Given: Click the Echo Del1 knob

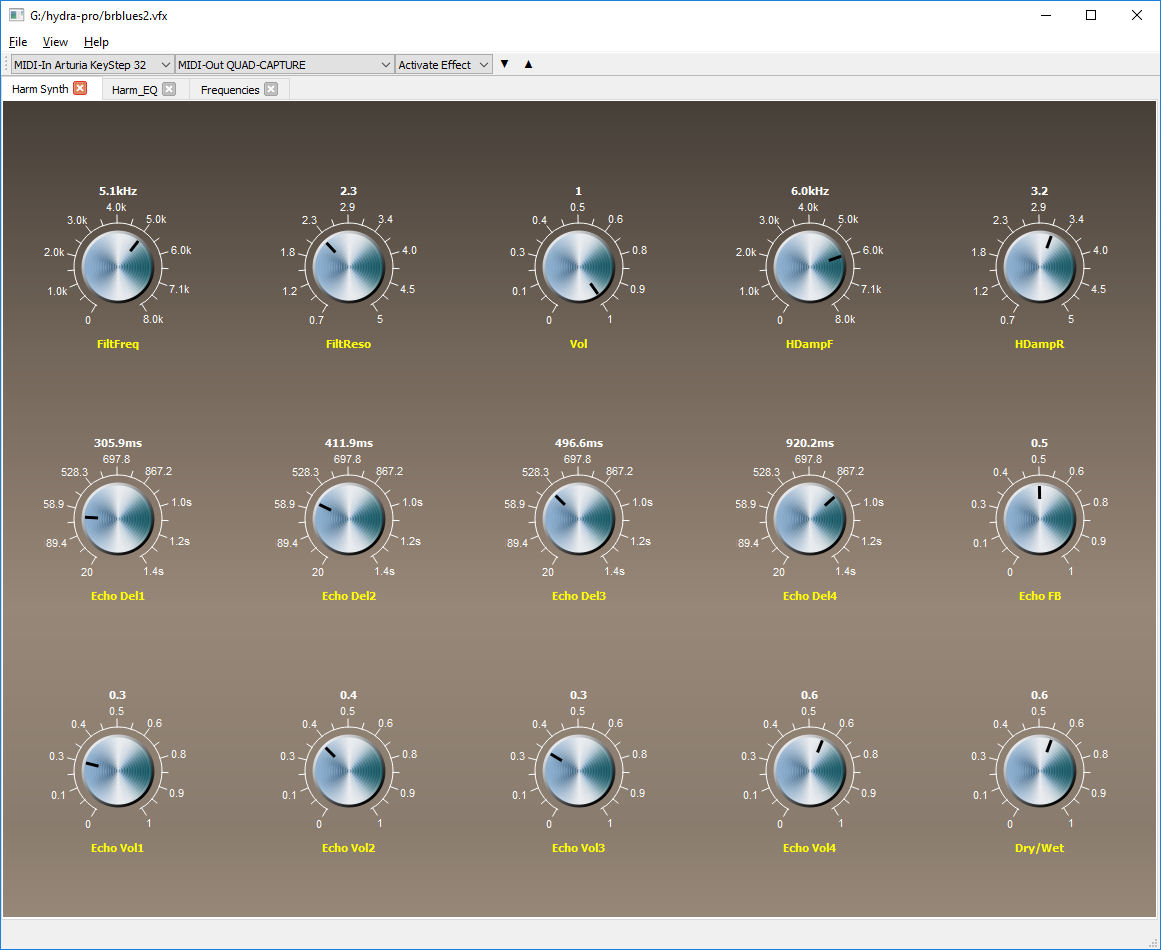Looking at the screenshot, I should pyautogui.click(x=118, y=518).
